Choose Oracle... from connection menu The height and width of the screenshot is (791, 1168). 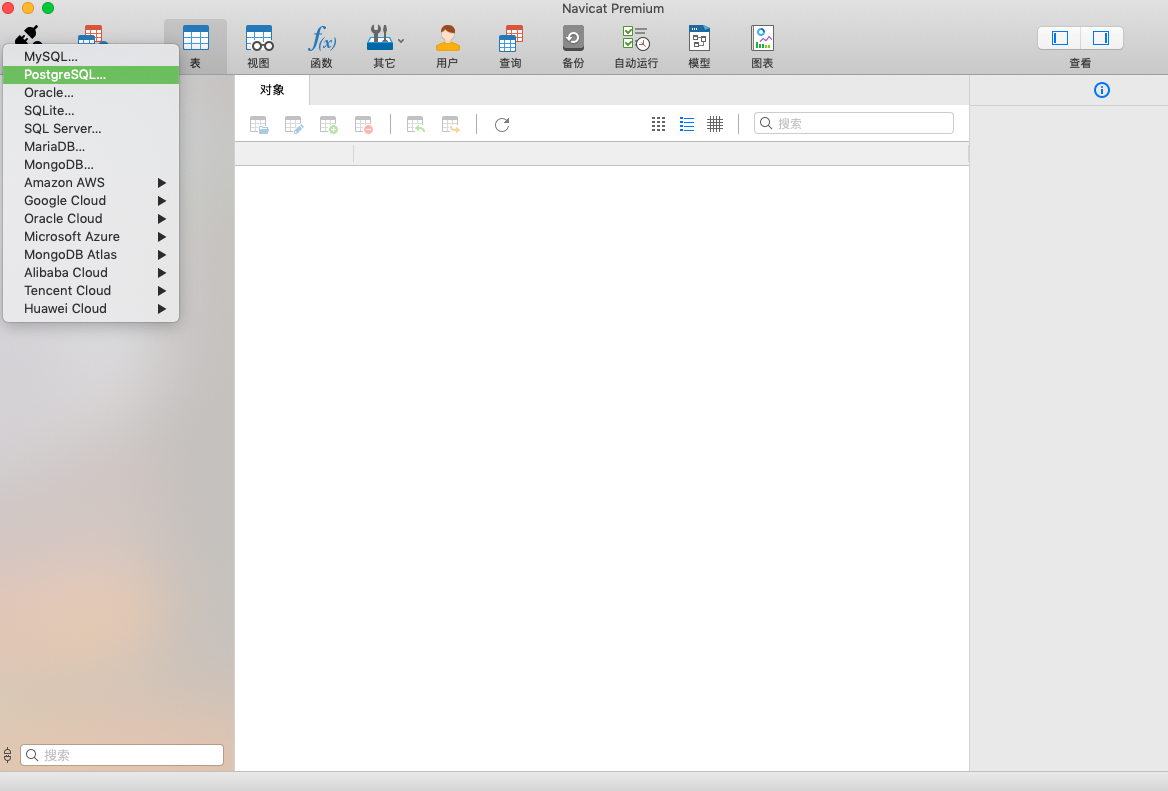[91, 92]
